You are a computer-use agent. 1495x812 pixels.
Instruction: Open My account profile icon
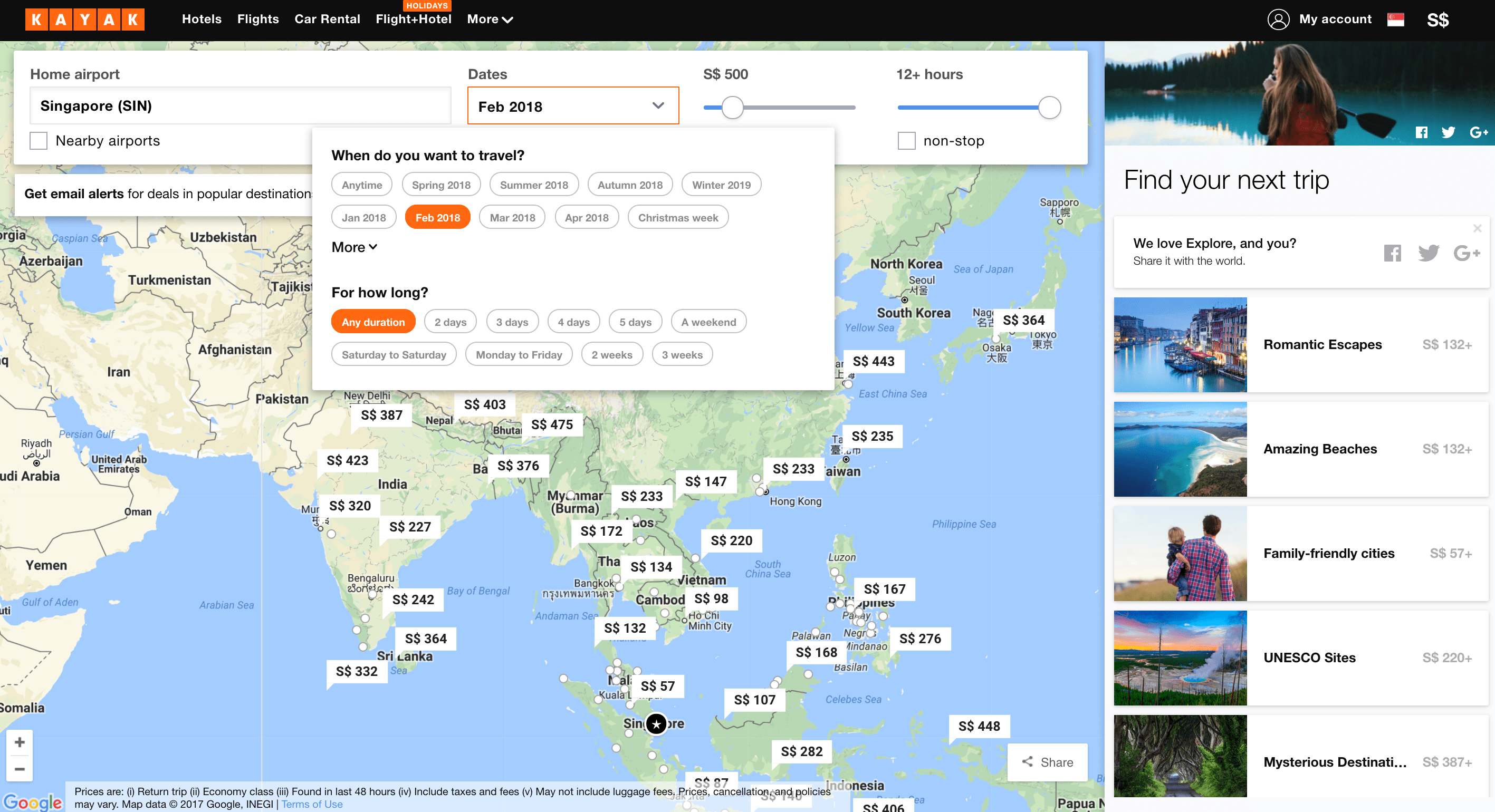[x=1278, y=19]
